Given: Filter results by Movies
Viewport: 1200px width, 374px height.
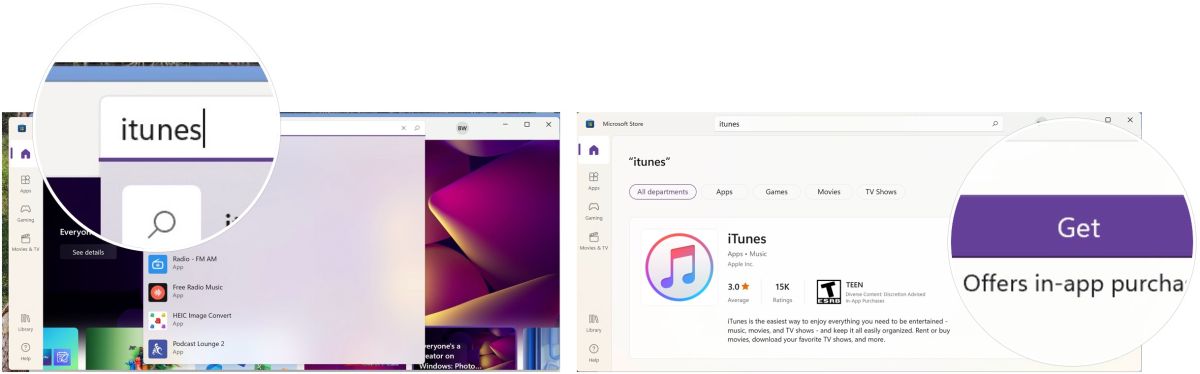Looking at the screenshot, I should (x=829, y=191).
